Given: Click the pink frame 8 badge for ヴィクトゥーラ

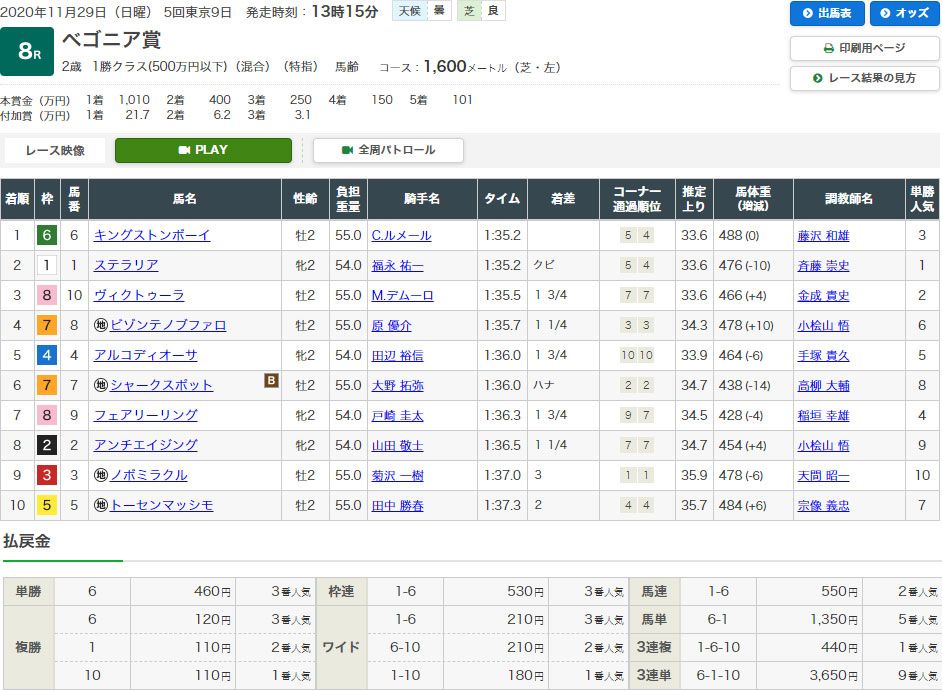Looking at the screenshot, I should (45, 295).
